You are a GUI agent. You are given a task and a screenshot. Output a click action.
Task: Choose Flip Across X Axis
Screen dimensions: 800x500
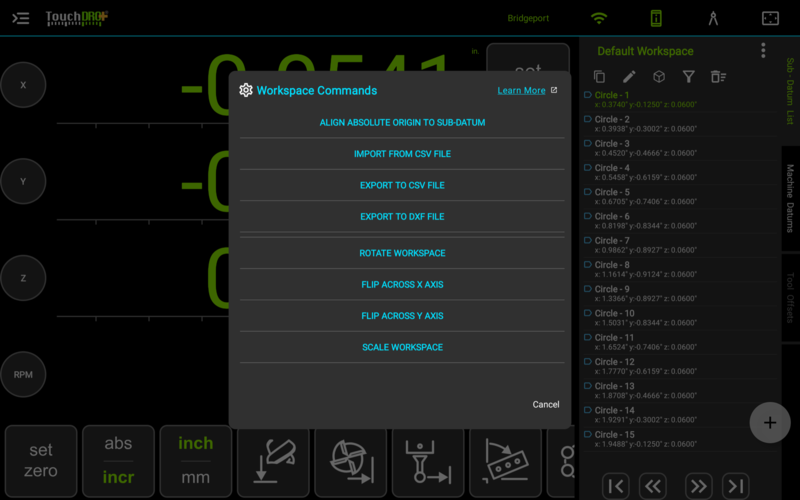pyautogui.click(x=402, y=284)
